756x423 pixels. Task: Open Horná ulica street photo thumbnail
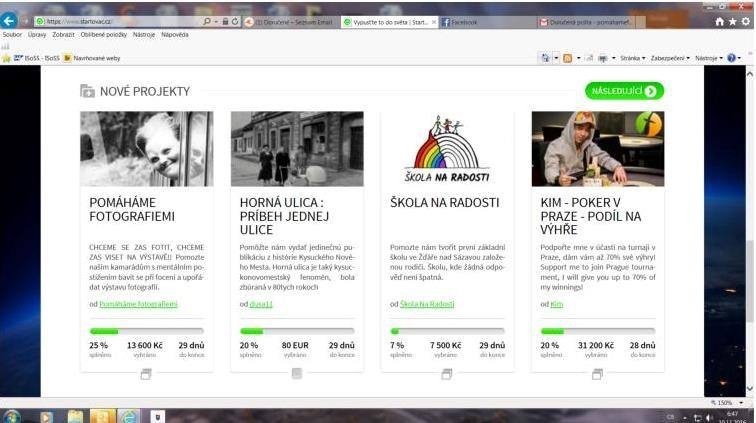pos(297,149)
